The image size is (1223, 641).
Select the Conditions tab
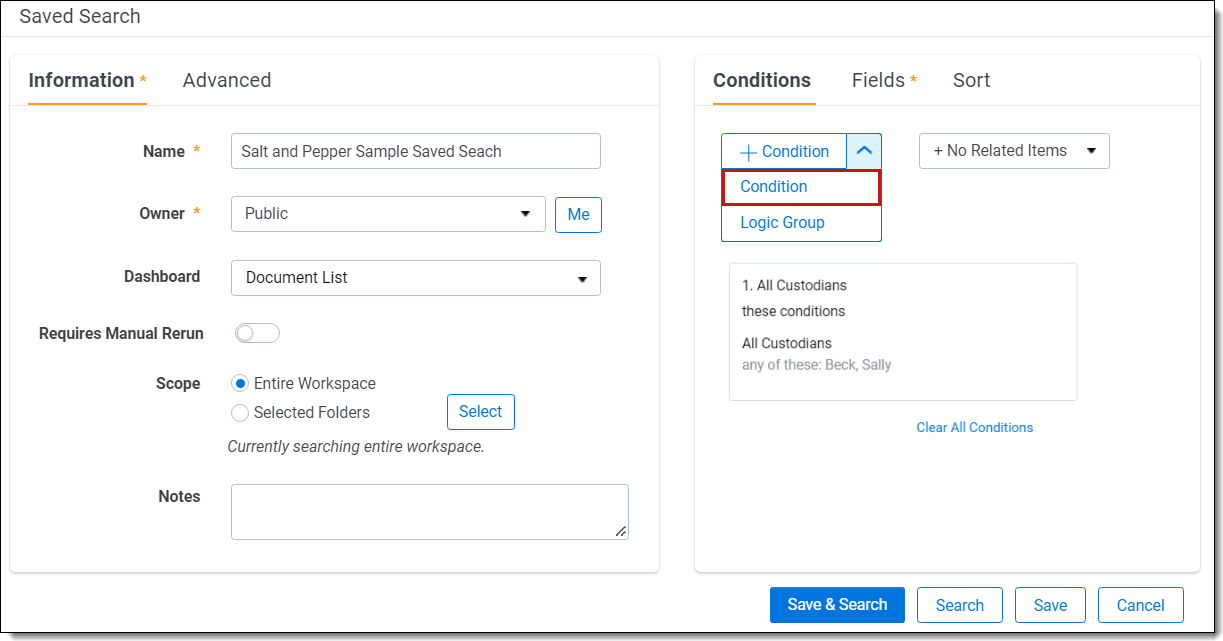(x=762, y=80)
